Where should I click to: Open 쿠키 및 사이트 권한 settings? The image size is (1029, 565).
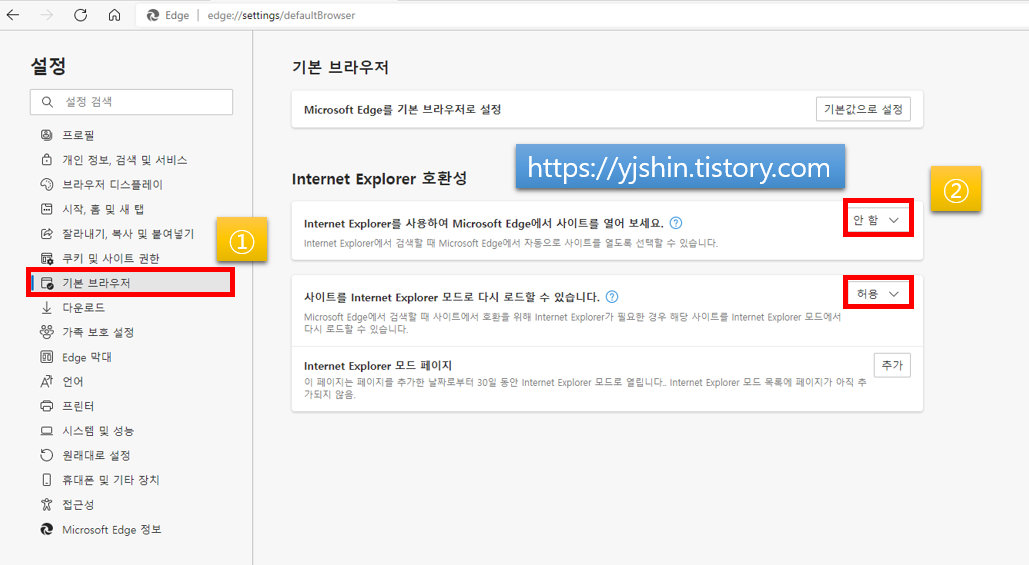click(111, 258)
